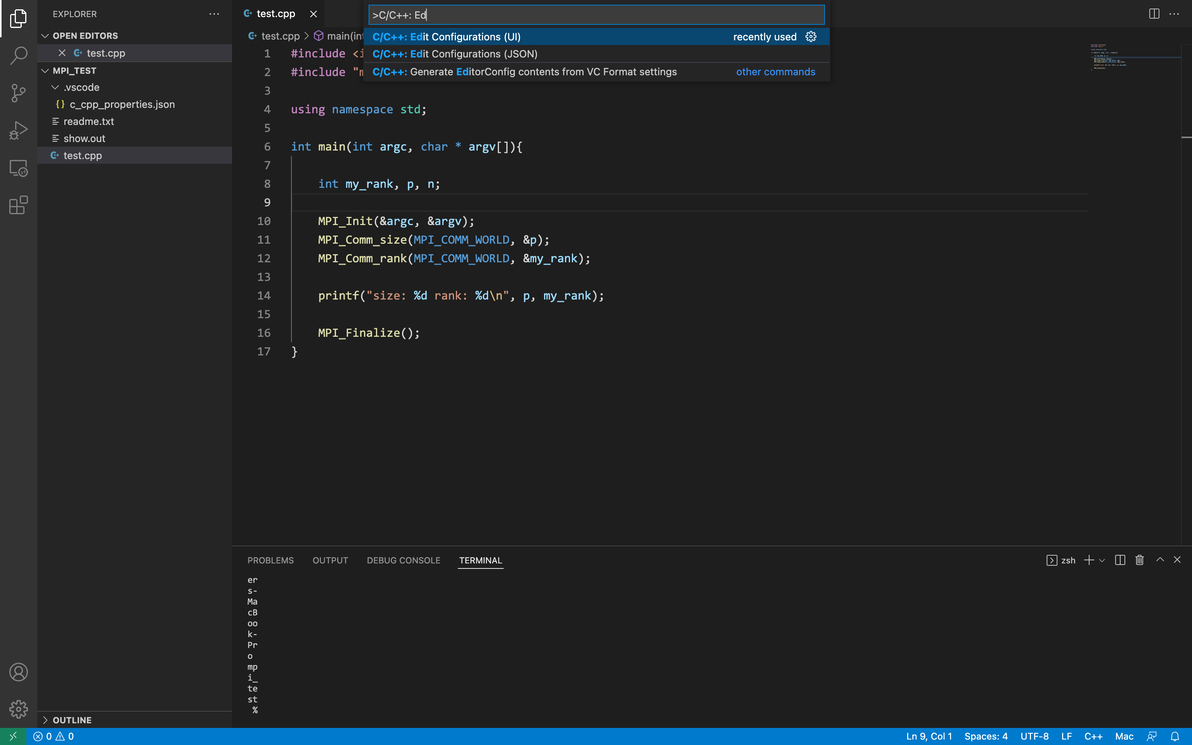Click the MPI_Init(&argc, &argv); line
This screenshot has height=745, width=1192.
coord(396,221)
